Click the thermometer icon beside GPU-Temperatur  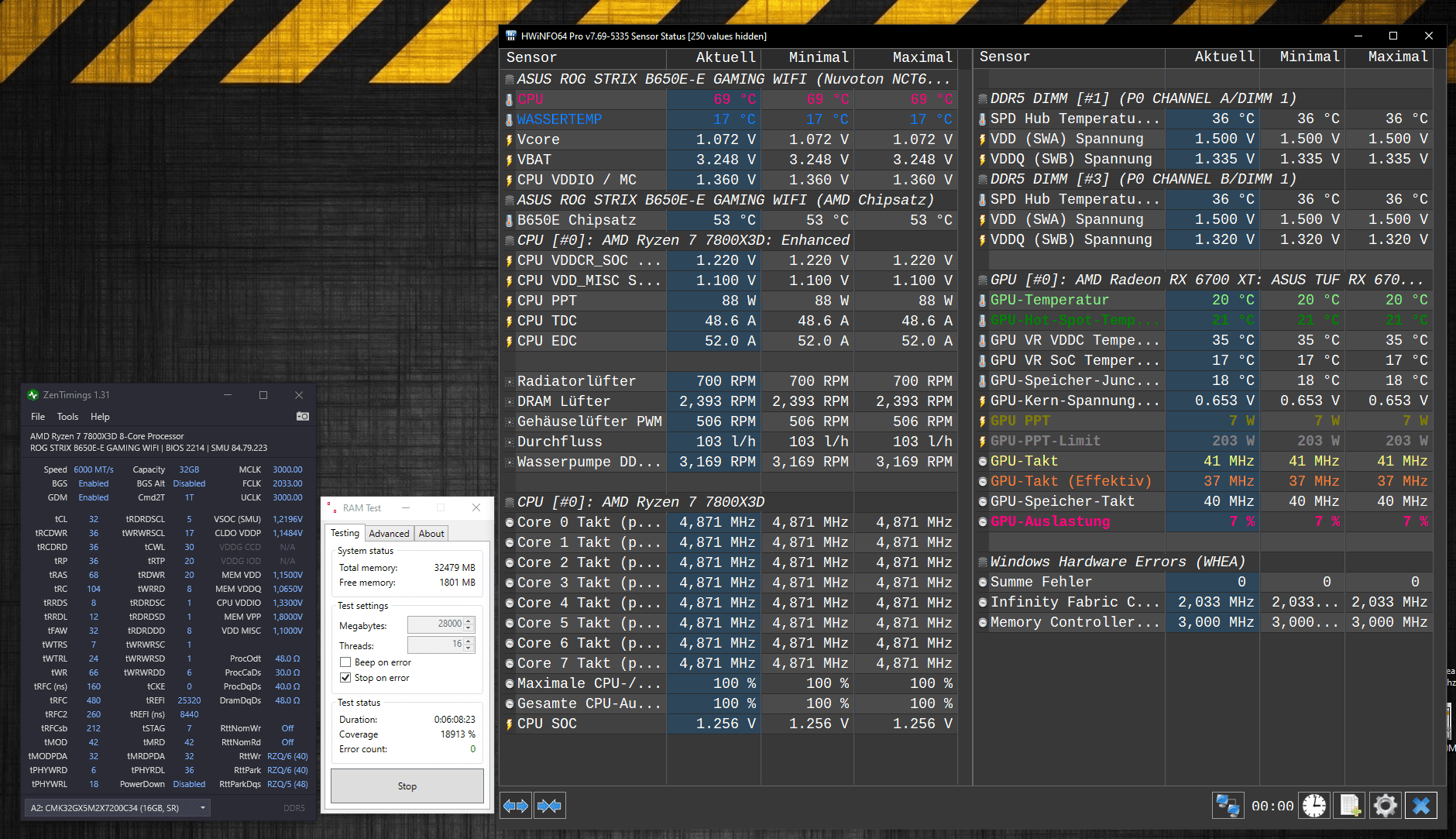coord(982,301)
